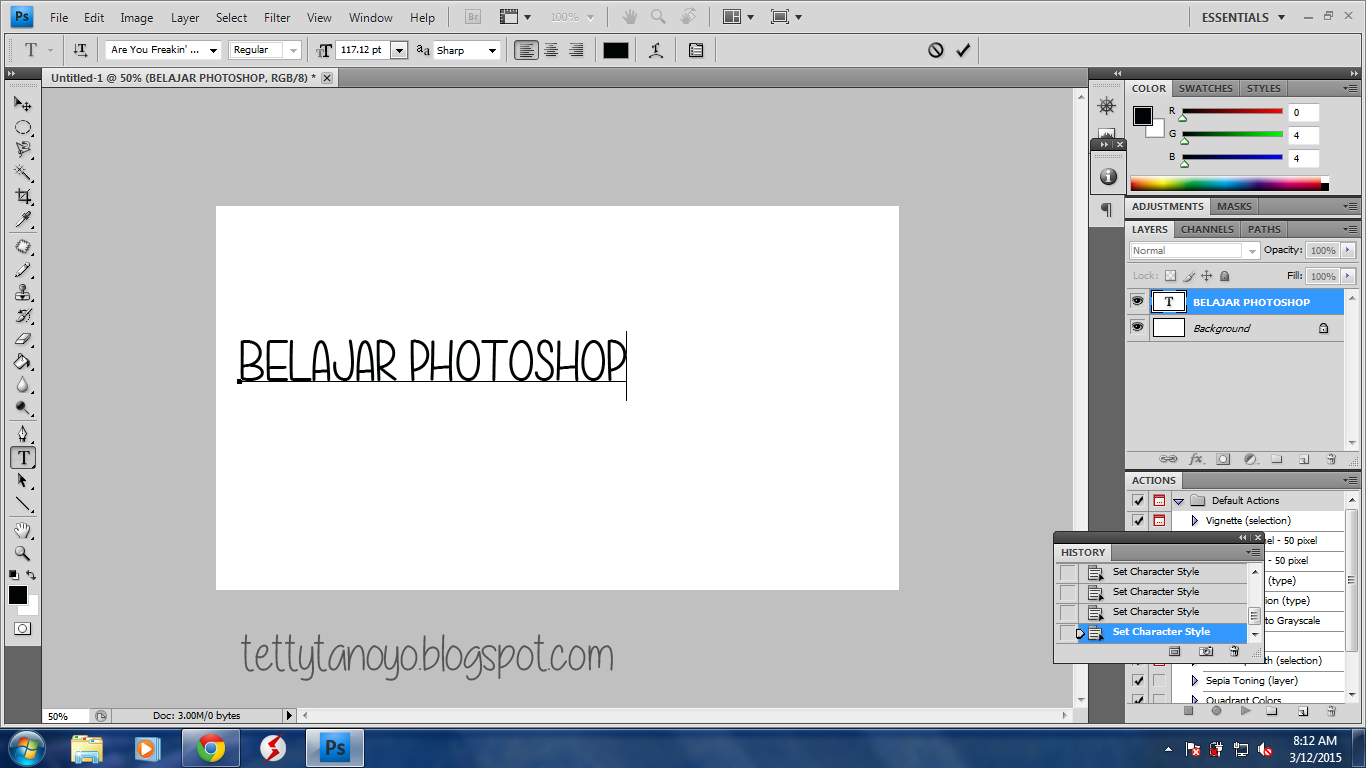Image resolution: width=1366 pixels, height=768 pixels.
Task: Open Windows Explorer from the taskbar
Action: point(88,748)
